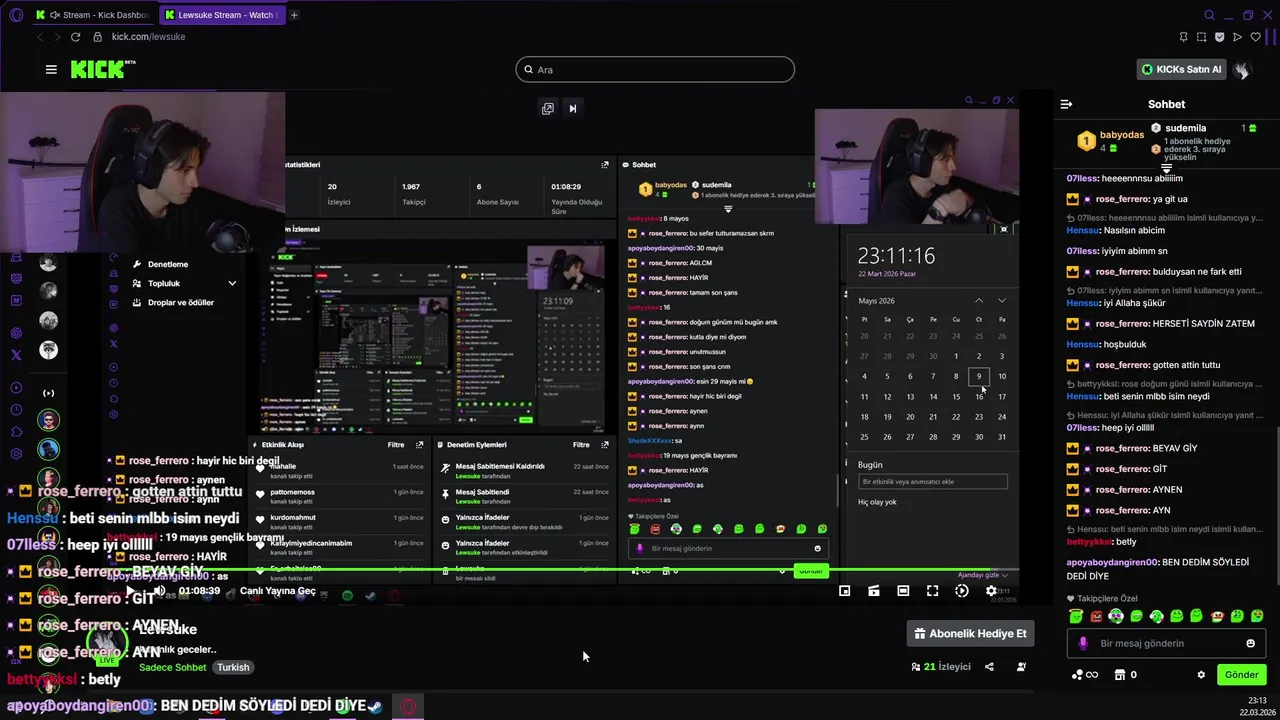Image resolution: width=1280 pixels, height=720 pixels.
Task: Open browser tab search magnifier
Action: [1209, 15]
